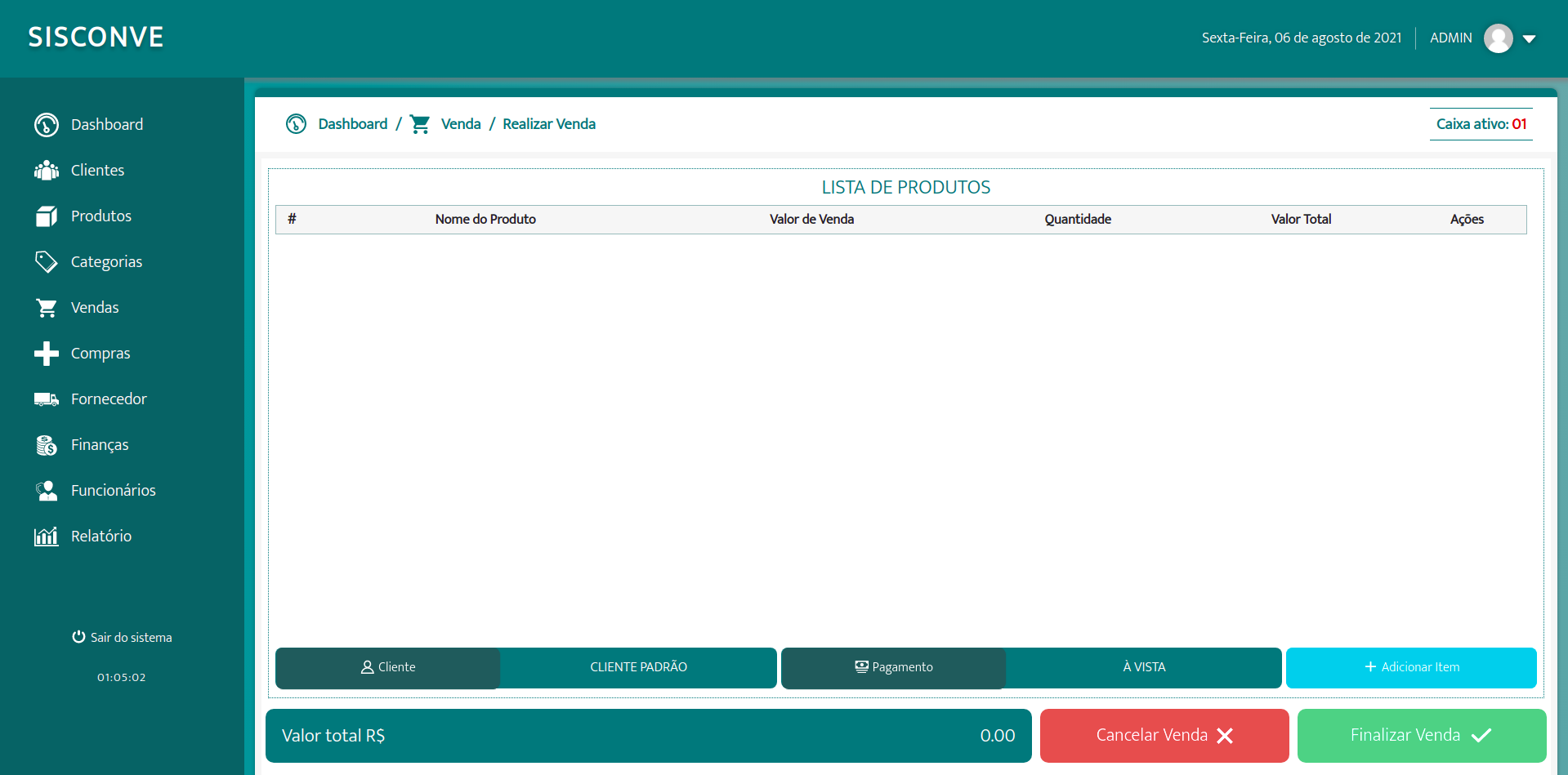
Task: Change the À VISTA payment method
Action: pyautogui.click(x=1143, y=667)
